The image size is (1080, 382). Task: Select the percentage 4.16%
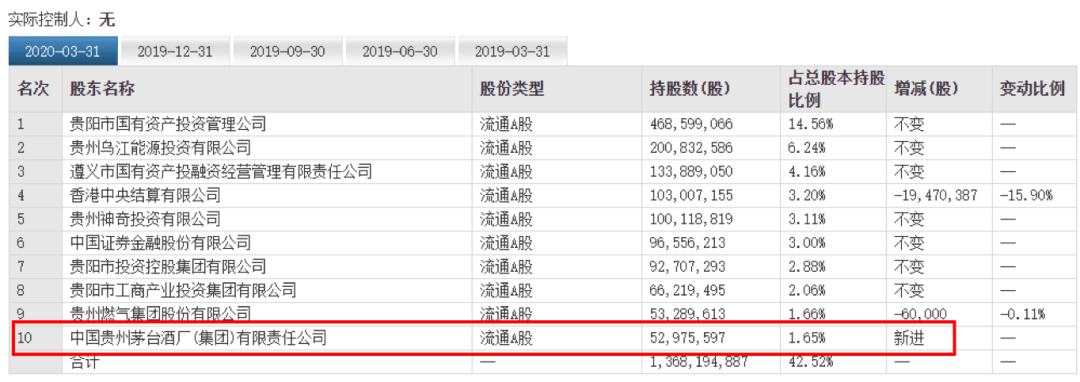807,171
